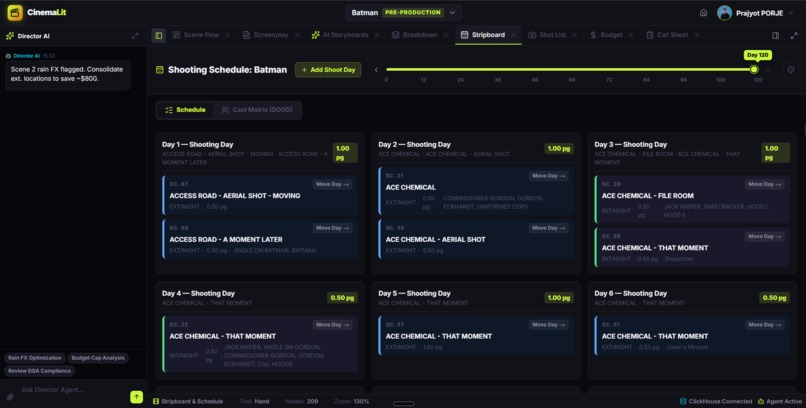Move Day for ACE CHEMICAL - FILE ROOM
The height and width of the screenshot is (408, 806).
[x=765, y=184]
